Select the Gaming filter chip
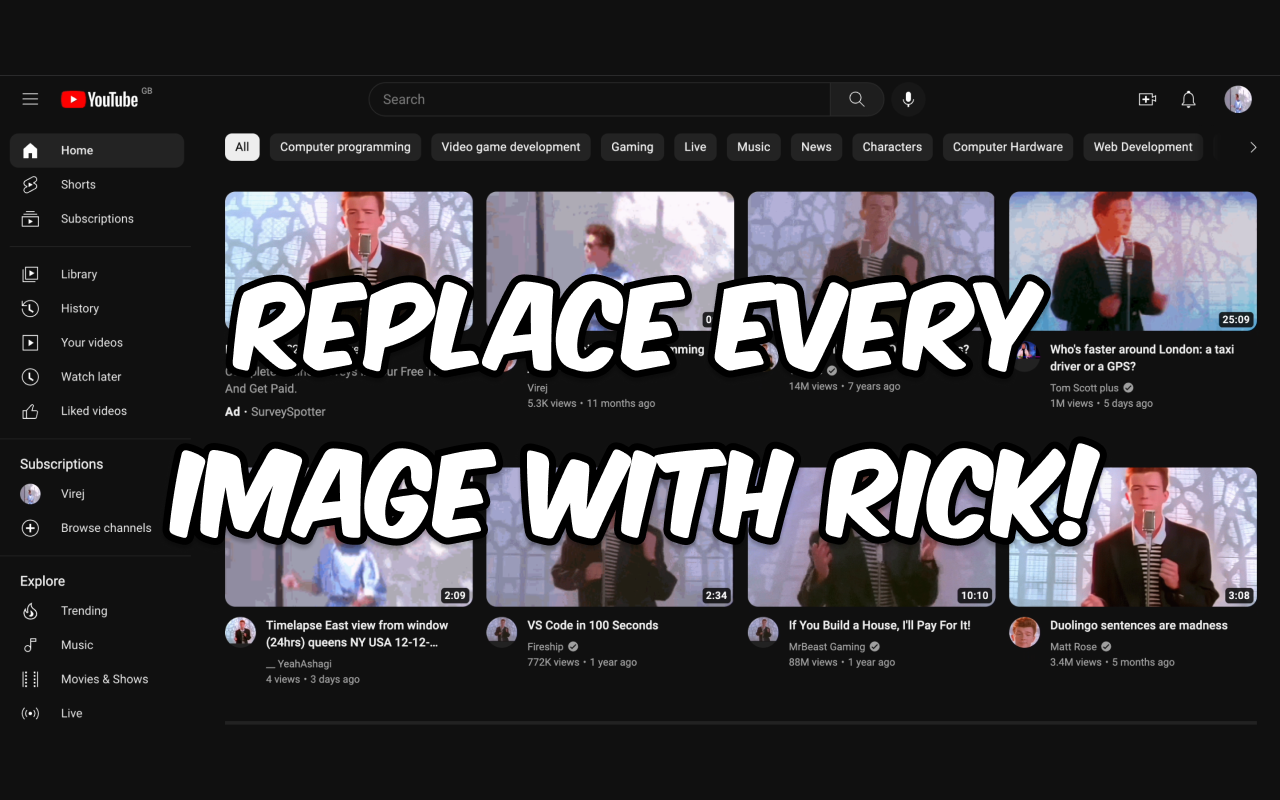 point(632,147)
